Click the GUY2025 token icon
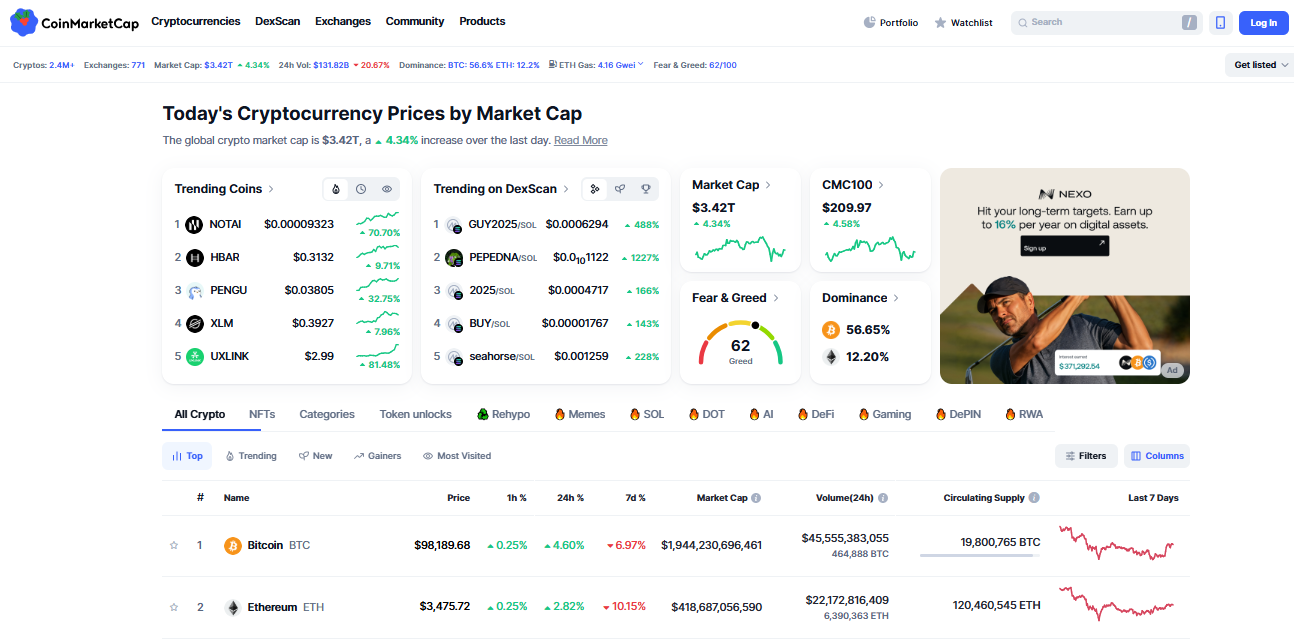 tap(454, 225)
